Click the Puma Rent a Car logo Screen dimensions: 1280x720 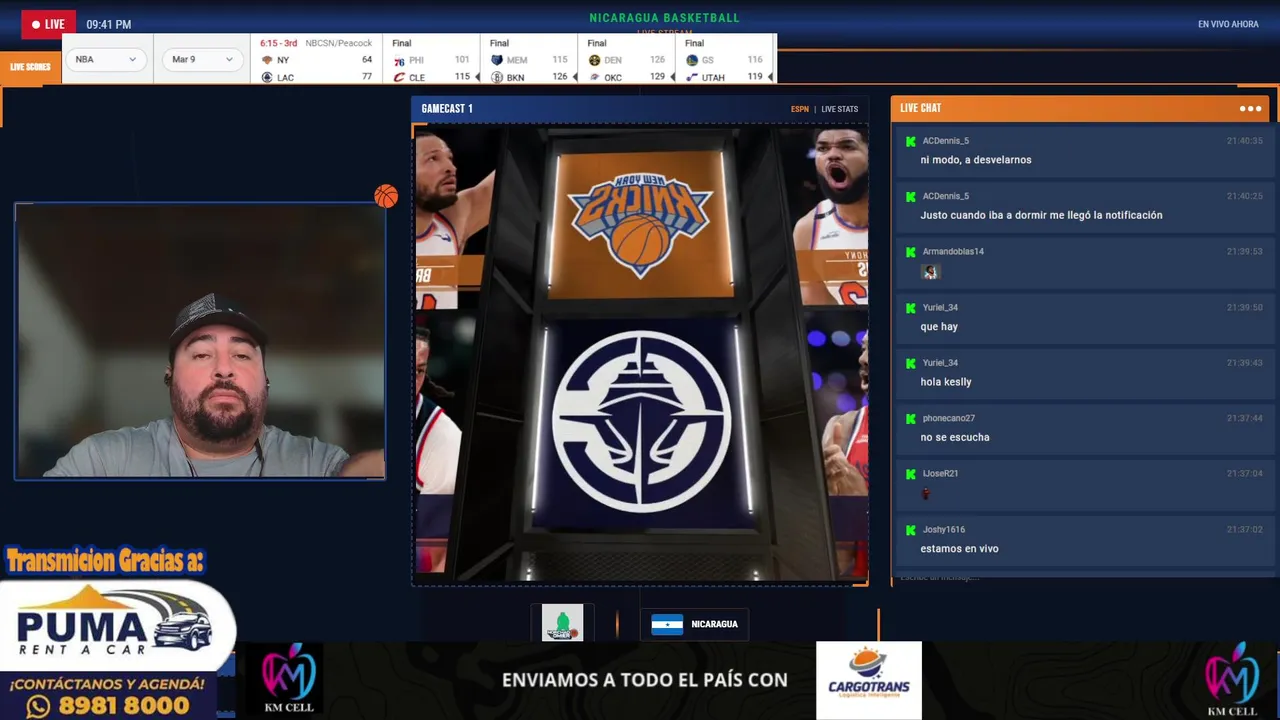115,628
